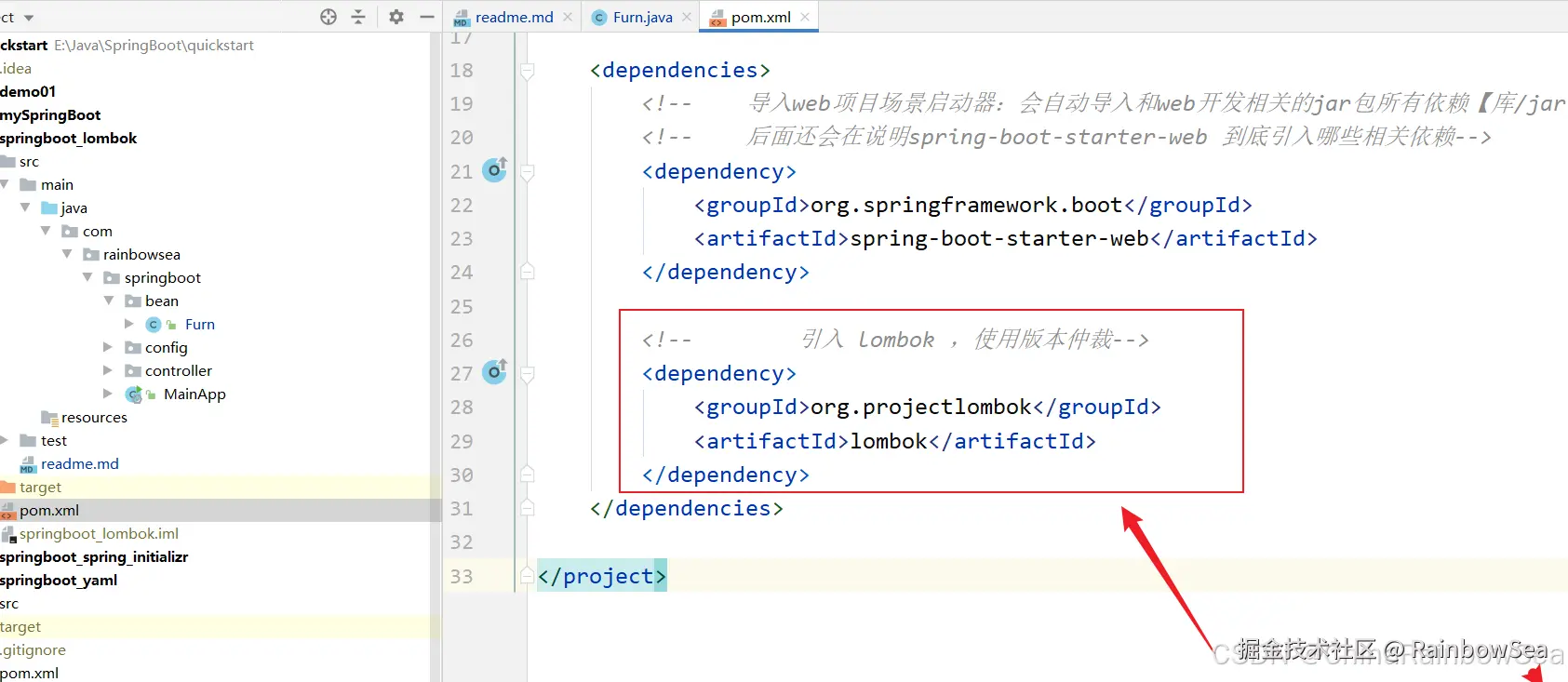The image size is (1568, 682).
Task: Toggle fold marker at line 27 dependency
Action: point(528,374)
